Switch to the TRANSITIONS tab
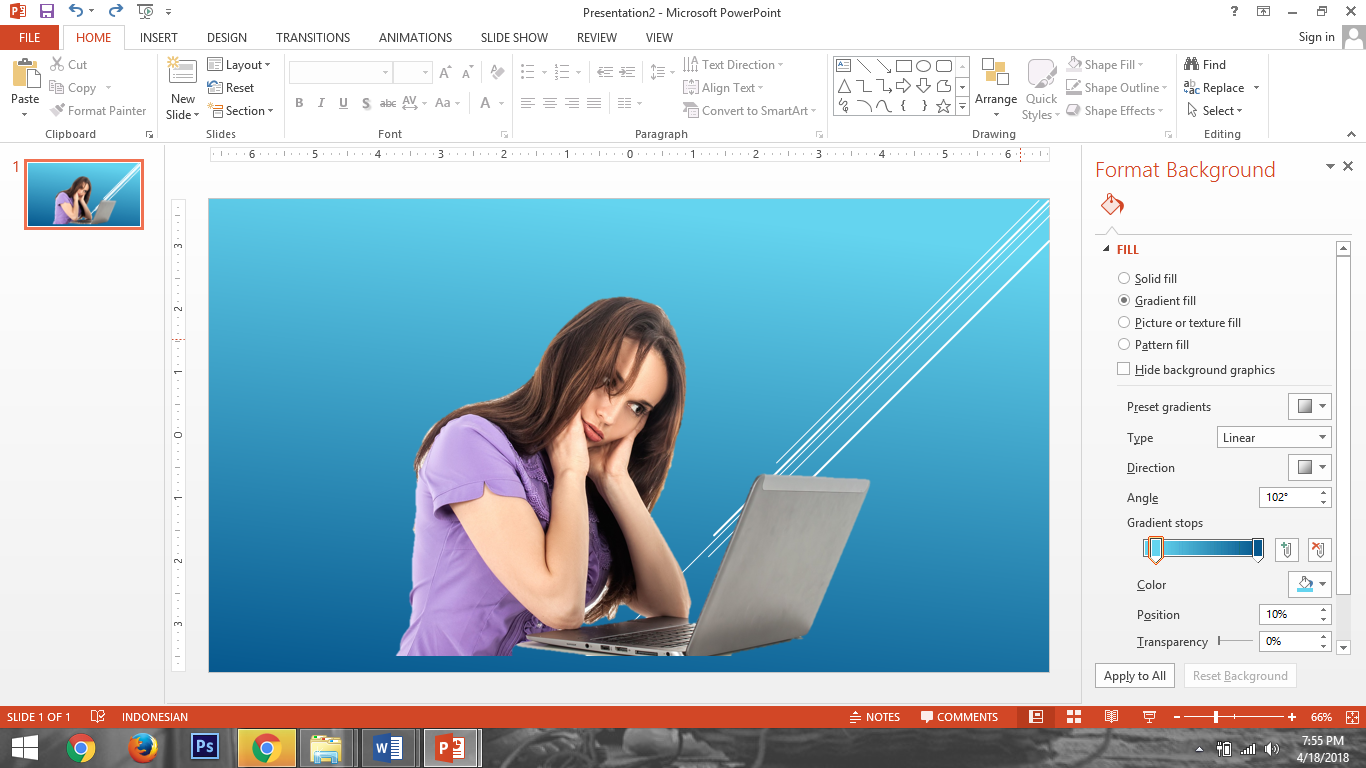The width and height of the screenshot is (1366, 768). click(x=313, y=38)
